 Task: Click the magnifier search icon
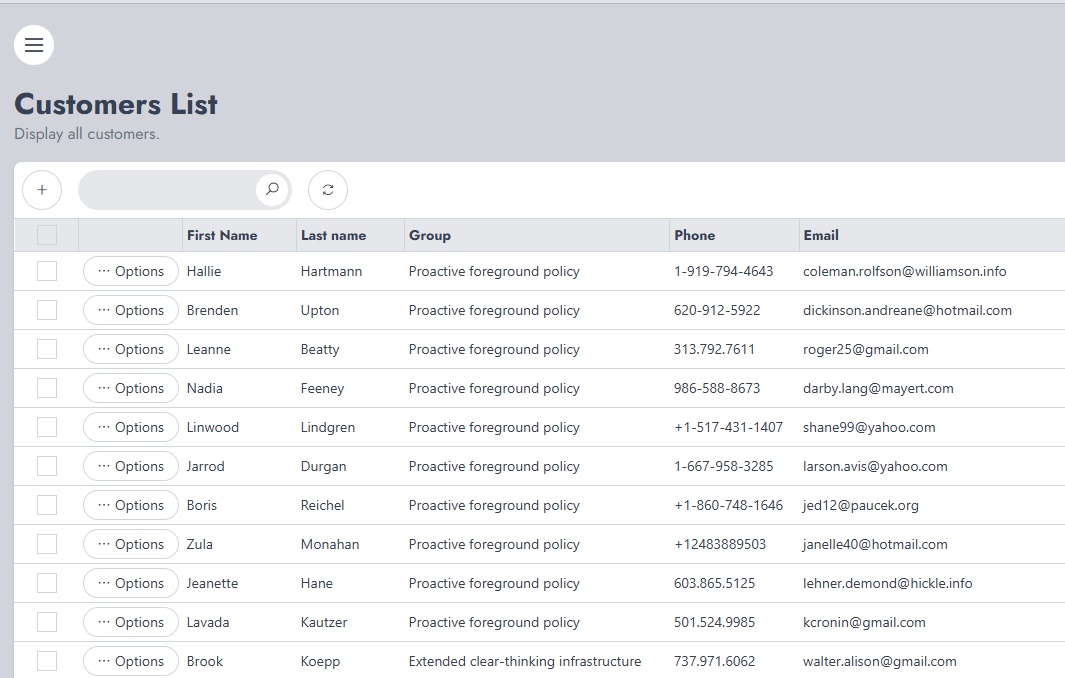click(x=272, y=189)
